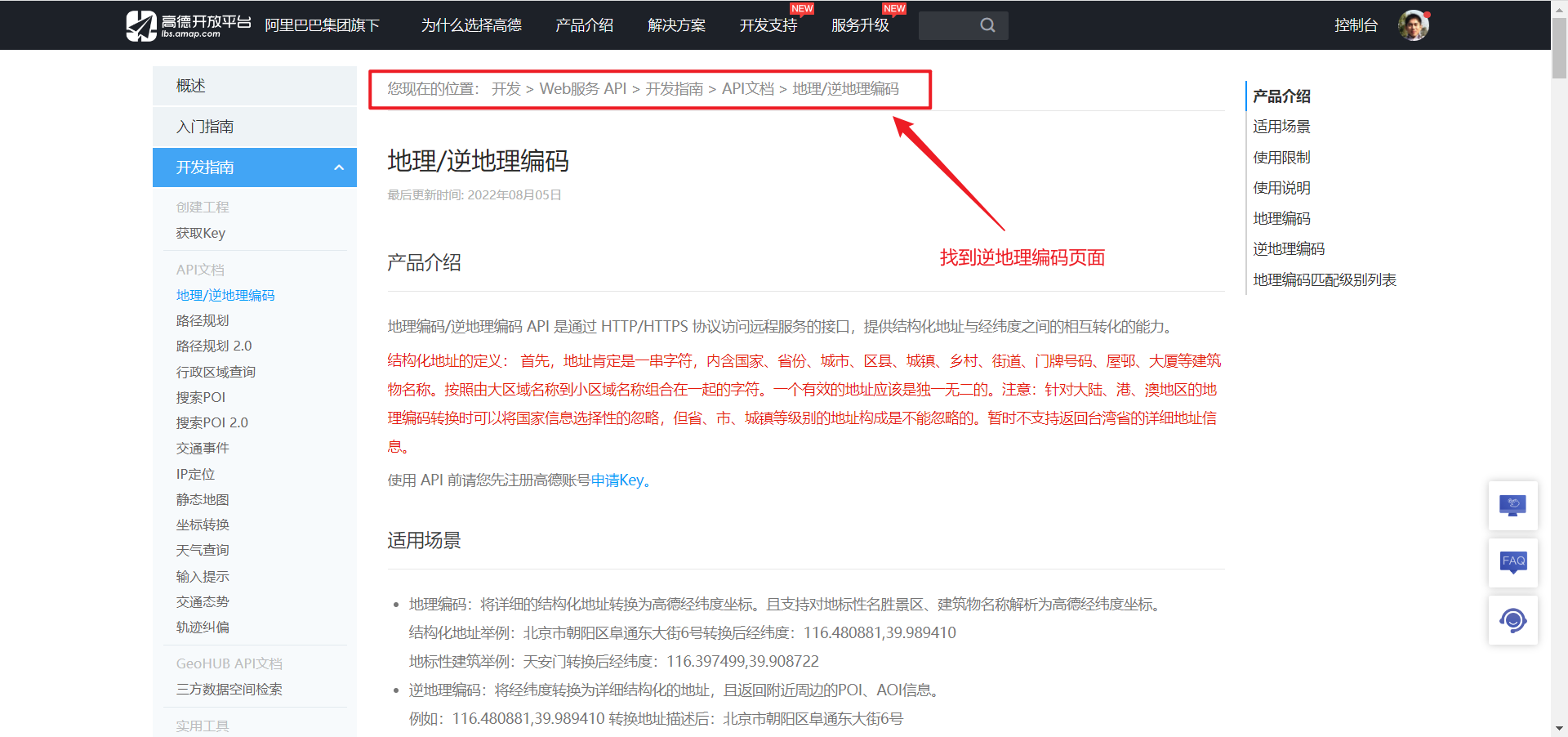Select 入门指南 in the left sidebar

click(255, 127)
